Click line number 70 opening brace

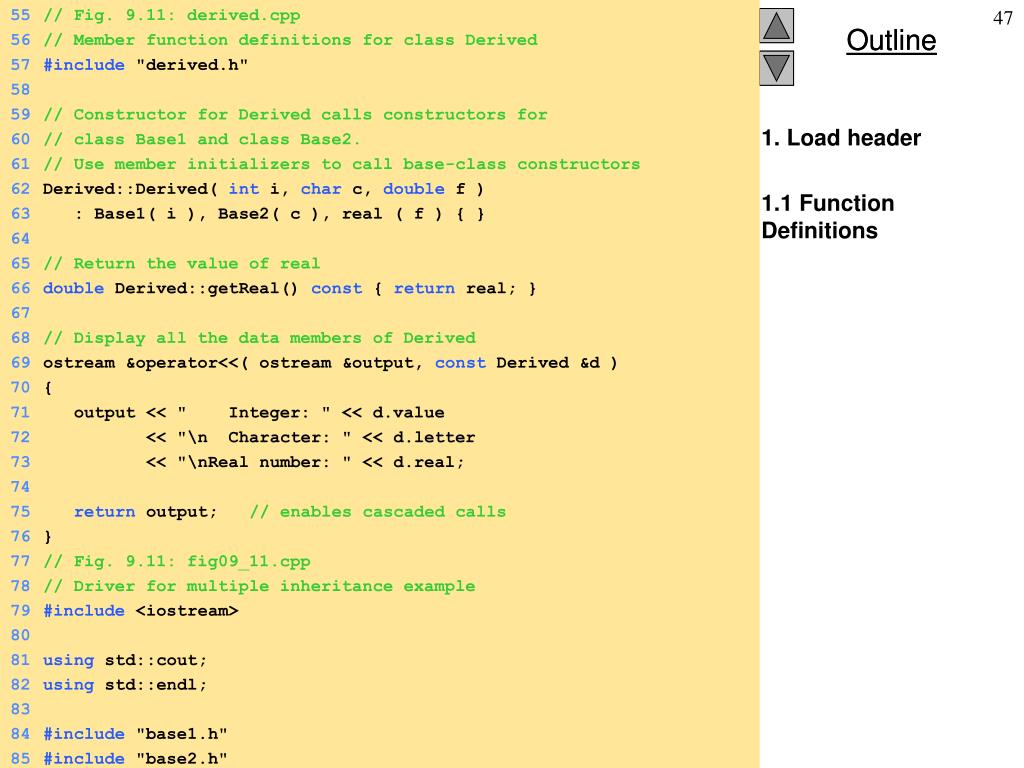pyautogui.click(x=48, y=388)
